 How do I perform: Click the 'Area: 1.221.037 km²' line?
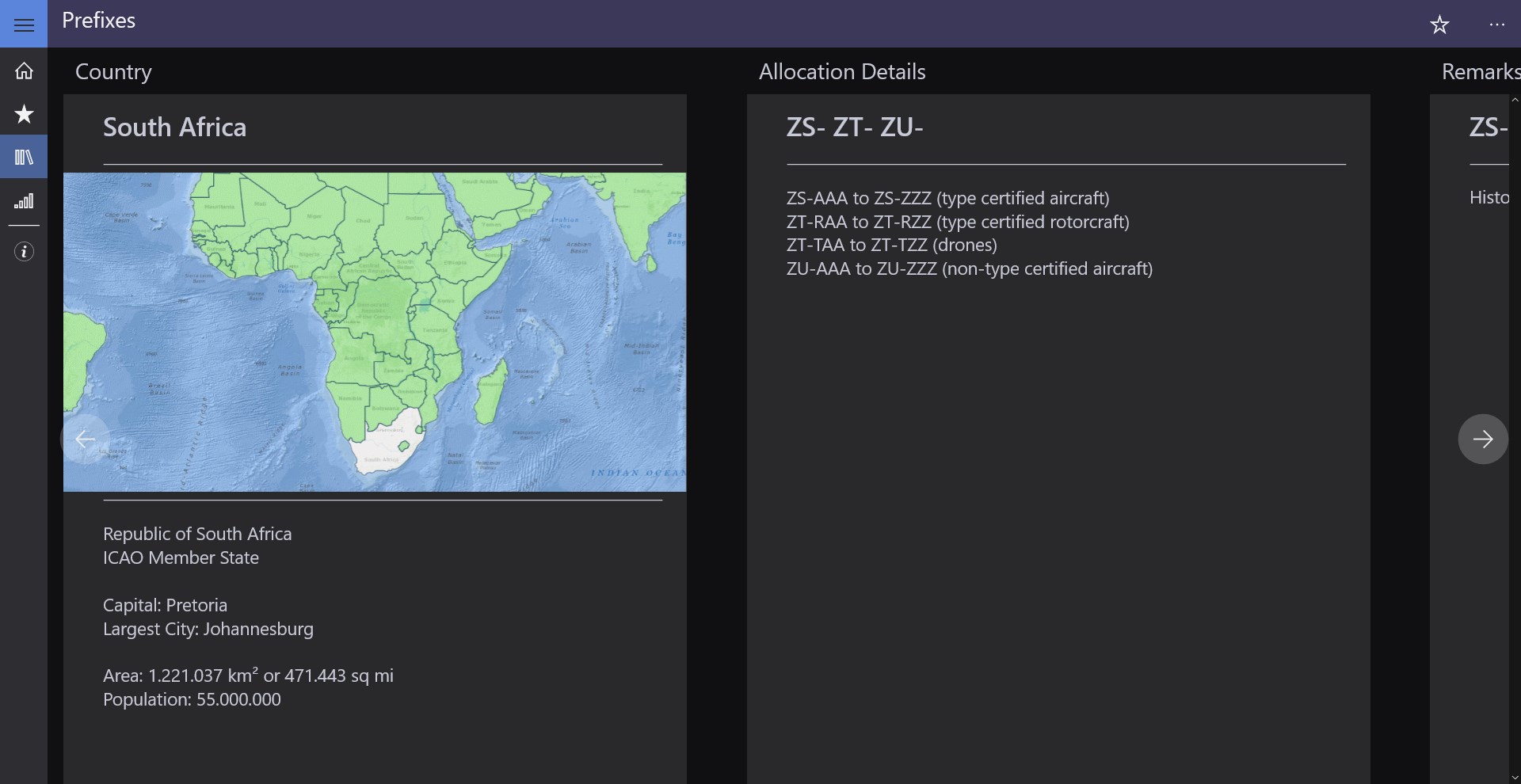(x=248, y=676)
